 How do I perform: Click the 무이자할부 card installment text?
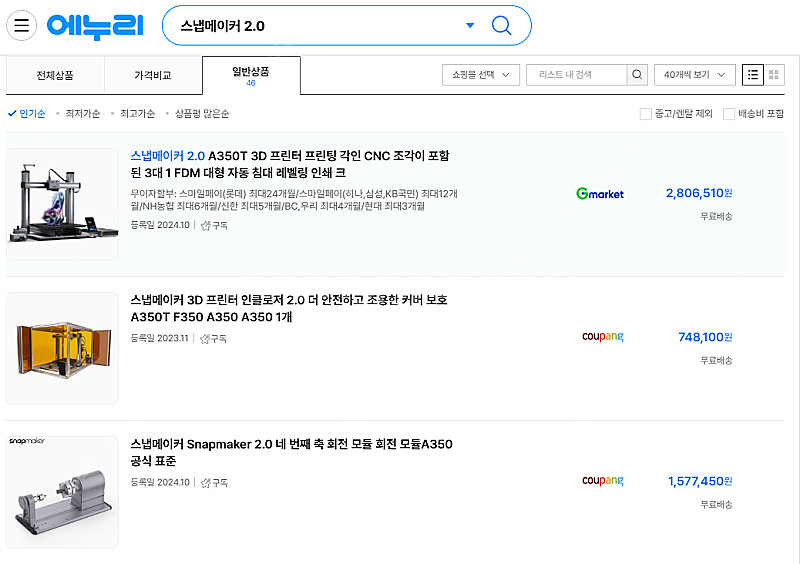click(294, 200)
